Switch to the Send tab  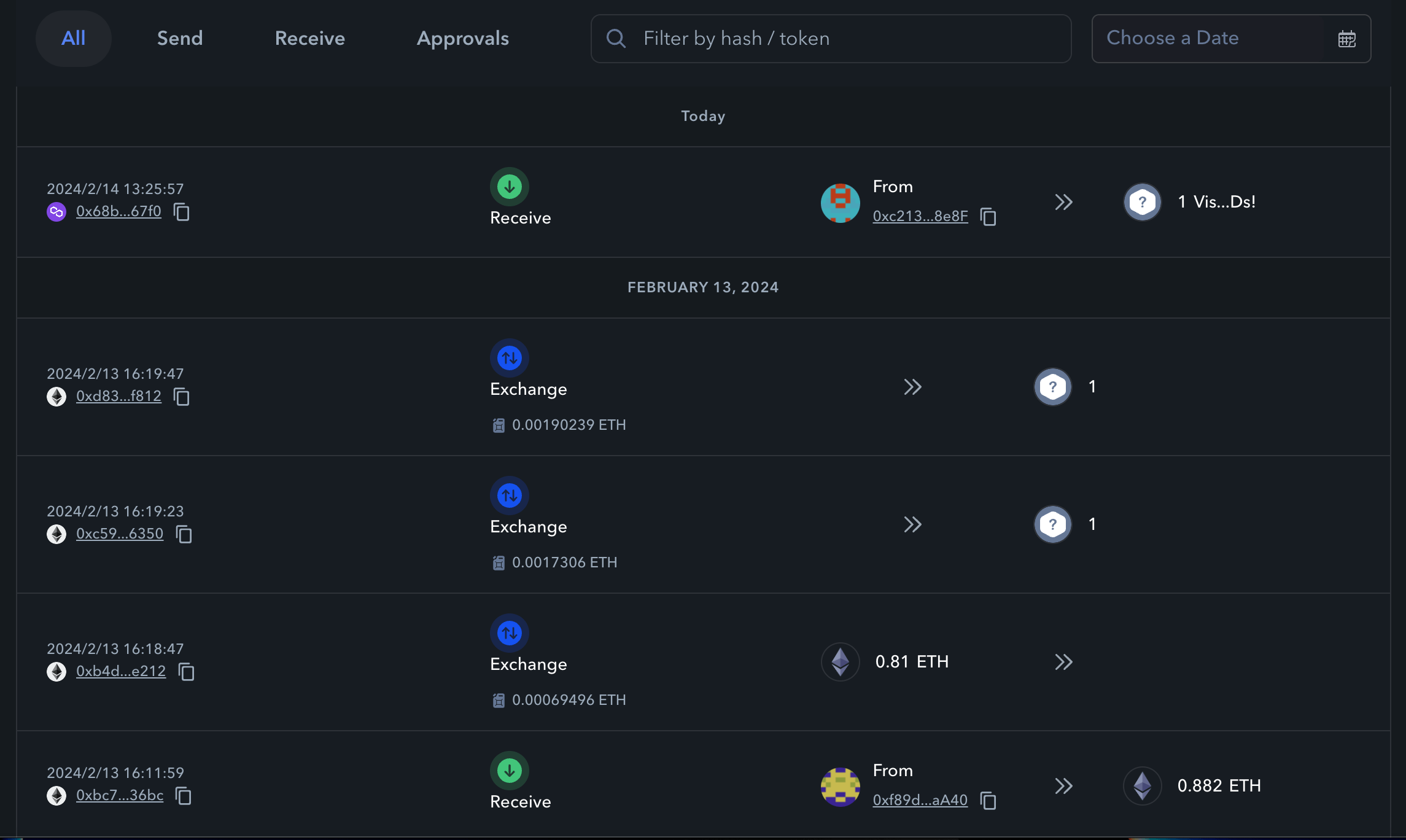pyautogui.click(x=179, y=38)
